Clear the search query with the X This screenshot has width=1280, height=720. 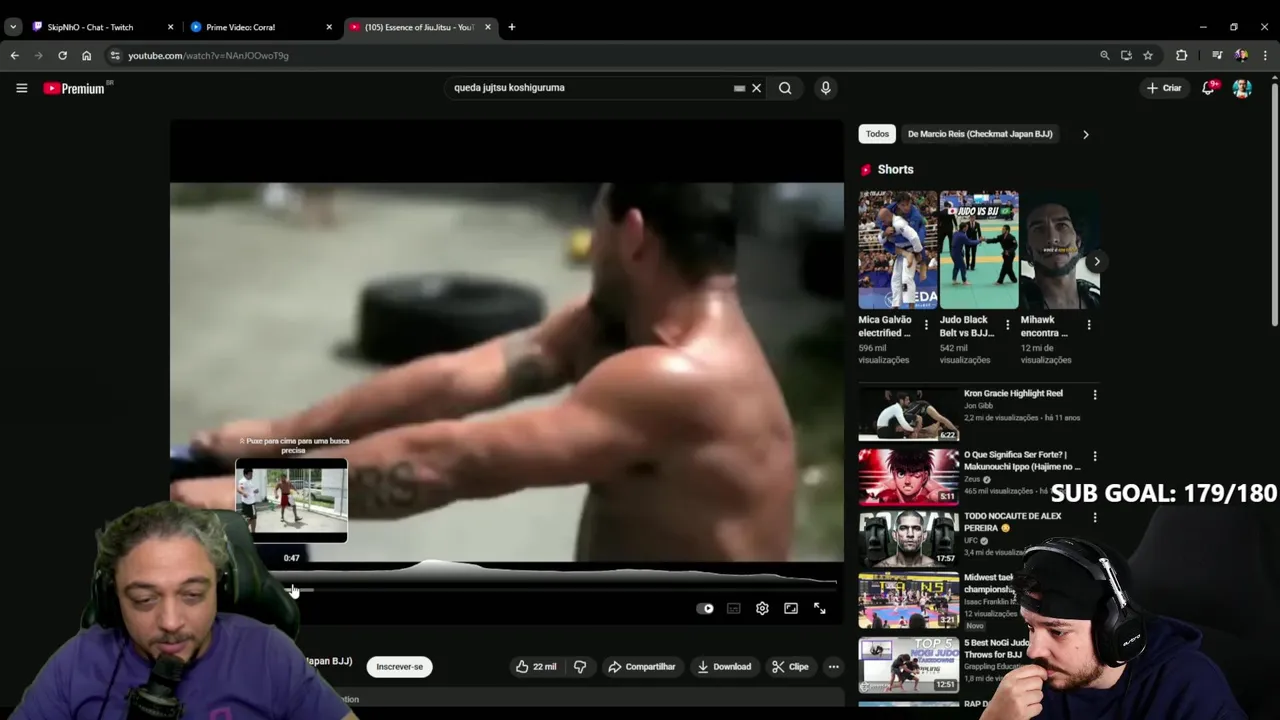(x=756, y=88)
